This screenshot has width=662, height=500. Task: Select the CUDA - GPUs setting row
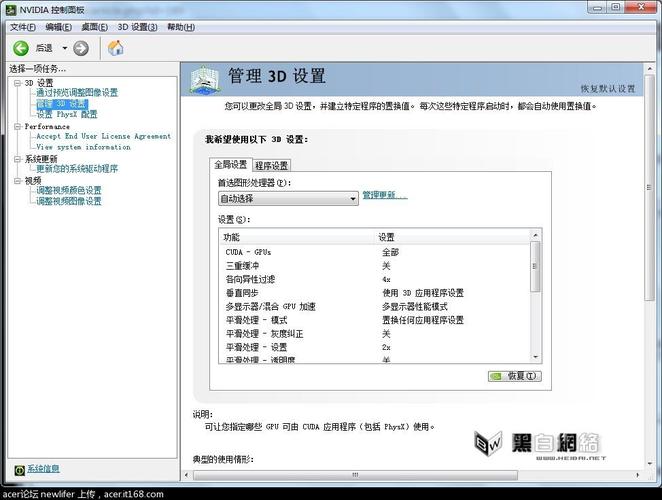point(374,252)
